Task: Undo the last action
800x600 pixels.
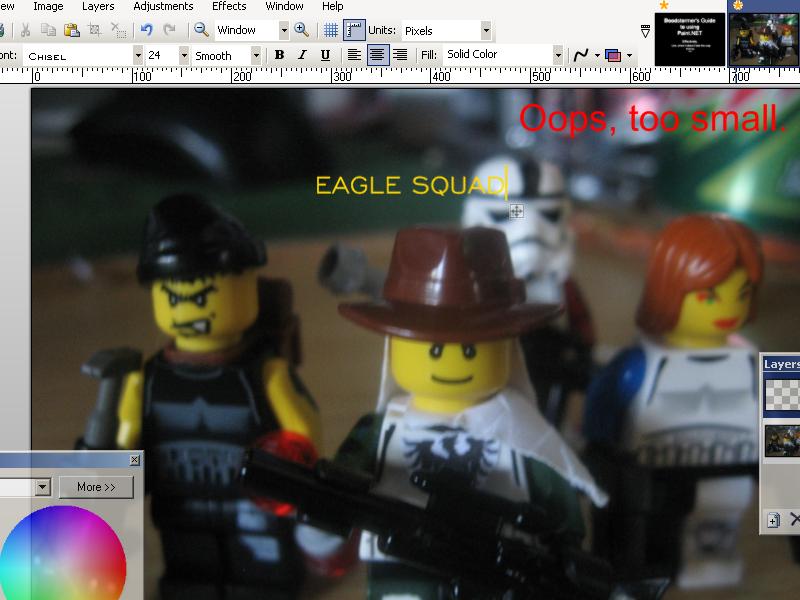Action: (147, 30)
